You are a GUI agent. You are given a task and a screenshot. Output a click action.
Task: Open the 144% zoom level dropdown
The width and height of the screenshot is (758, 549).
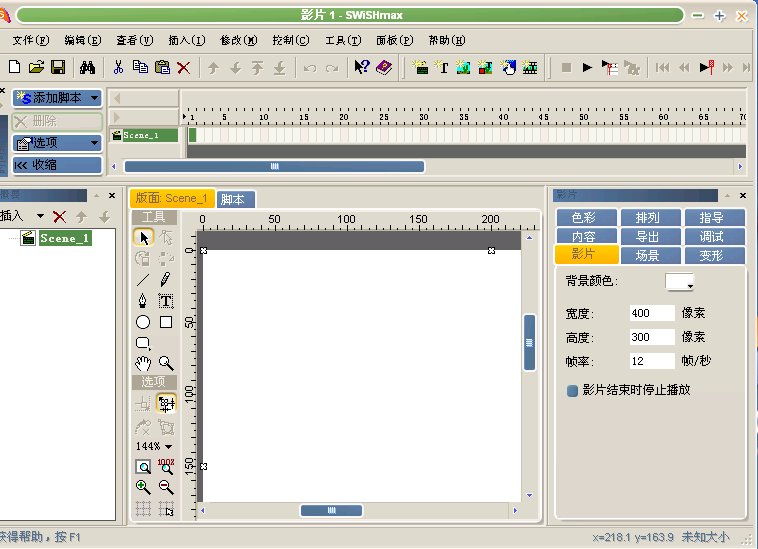point(154,446)
